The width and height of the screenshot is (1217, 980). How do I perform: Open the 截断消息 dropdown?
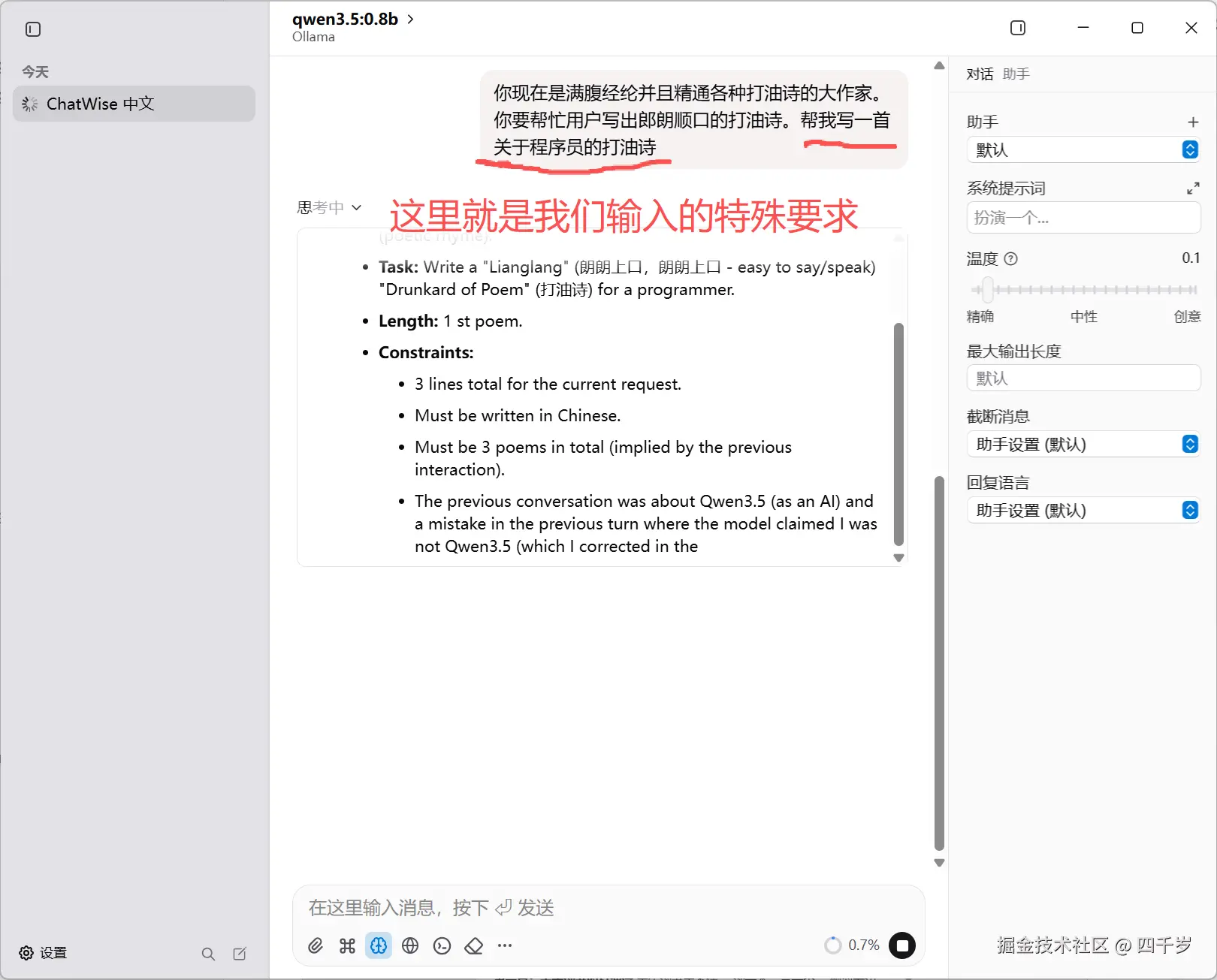coord(1083,445)
